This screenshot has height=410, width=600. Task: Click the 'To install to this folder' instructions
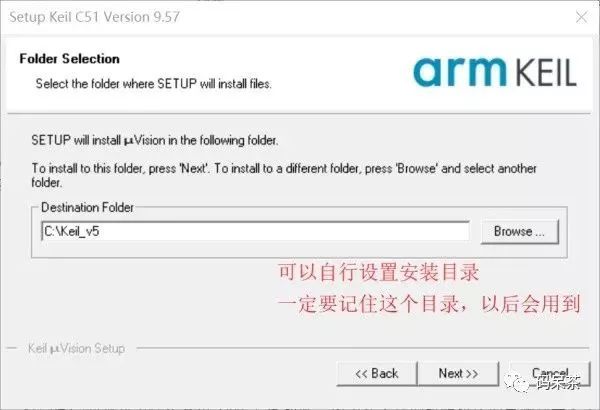[x=284, y=168]
